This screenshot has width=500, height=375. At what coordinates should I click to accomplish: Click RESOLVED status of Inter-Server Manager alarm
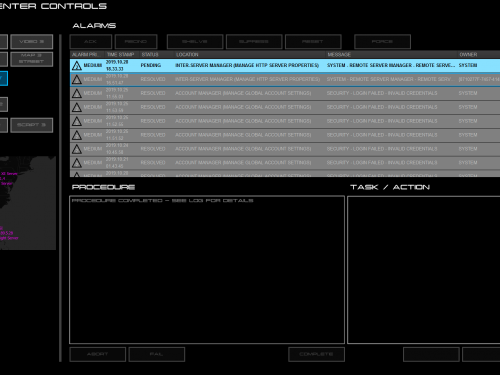click(153, 79)
